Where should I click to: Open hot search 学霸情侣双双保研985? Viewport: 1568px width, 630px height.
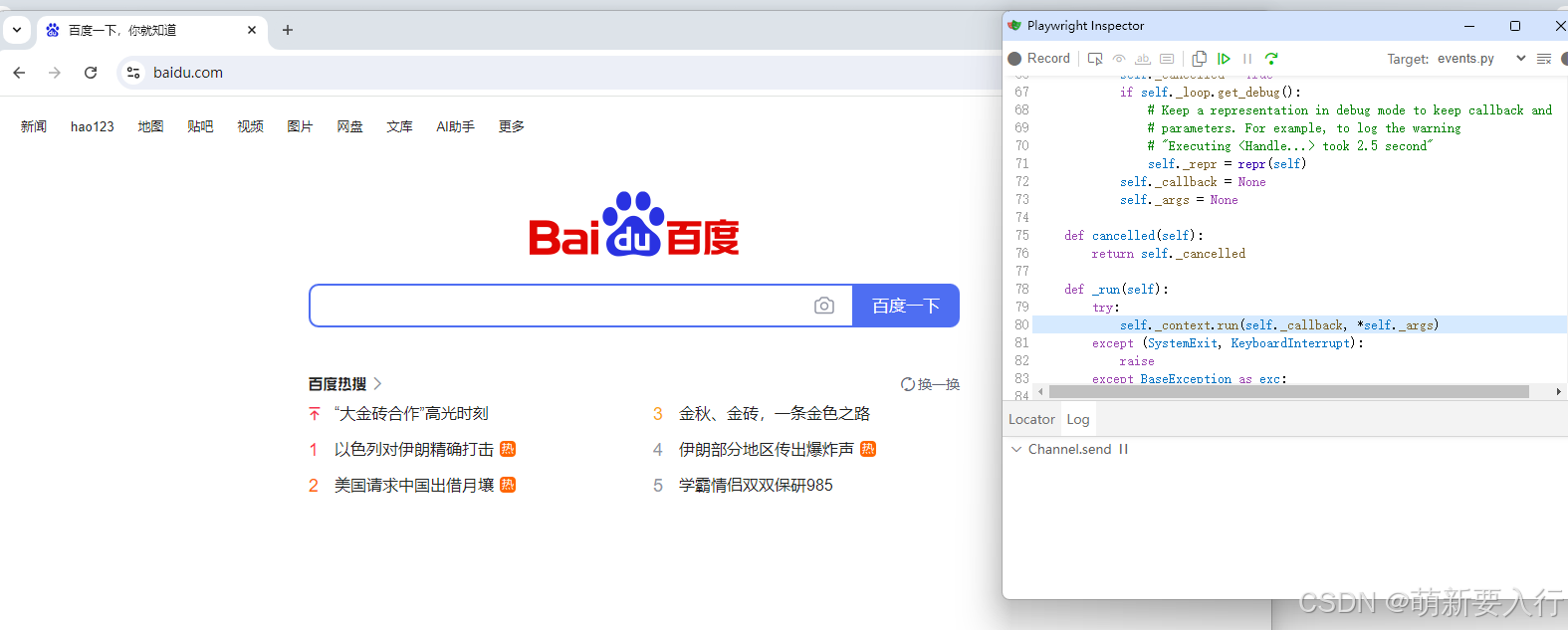pyautogui.click(x=756, y=485)
